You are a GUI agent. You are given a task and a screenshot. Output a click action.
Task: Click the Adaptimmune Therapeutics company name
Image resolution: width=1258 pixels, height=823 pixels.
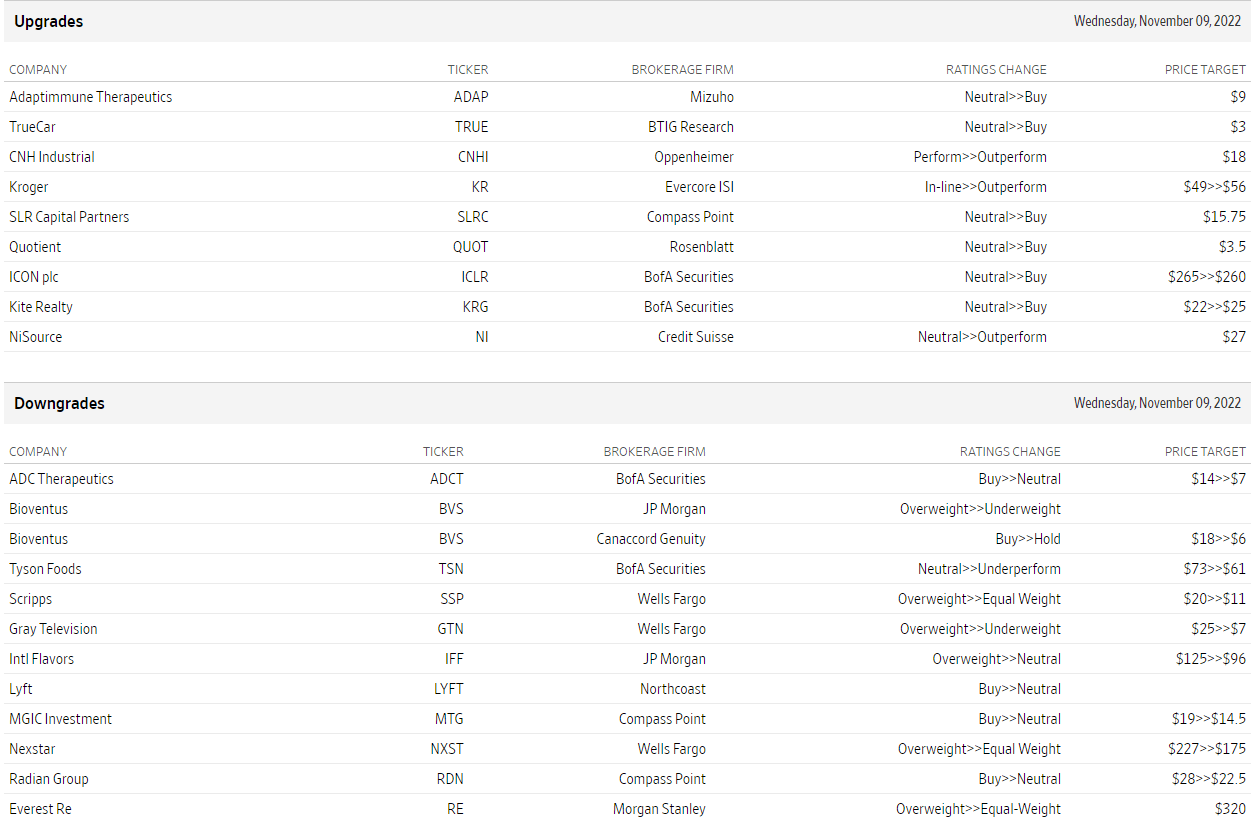click(x=90, y=97)
